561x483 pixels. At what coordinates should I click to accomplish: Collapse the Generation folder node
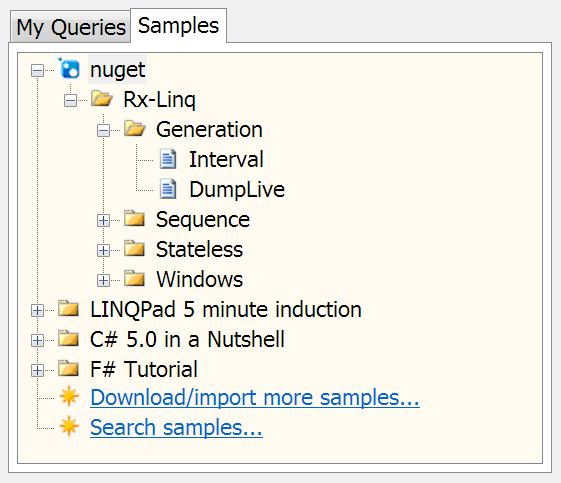pyautogui.click(x=103, y=131)
